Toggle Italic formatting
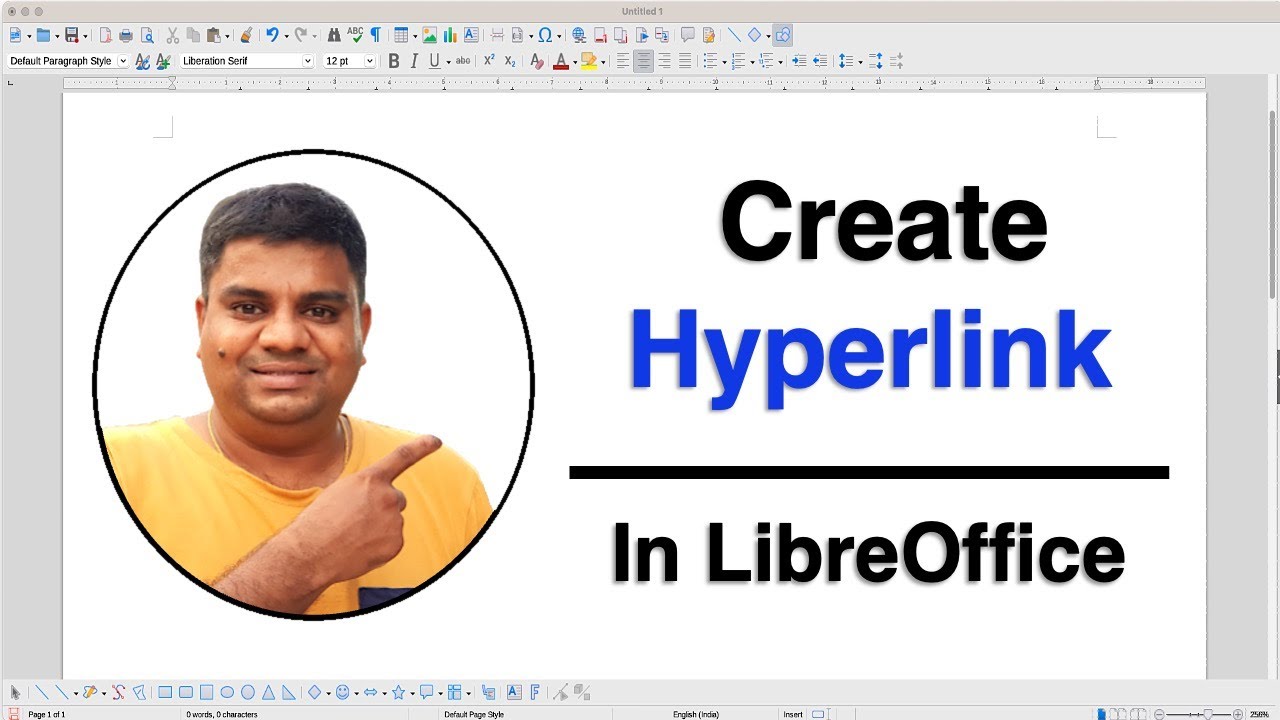 [414, 61]
